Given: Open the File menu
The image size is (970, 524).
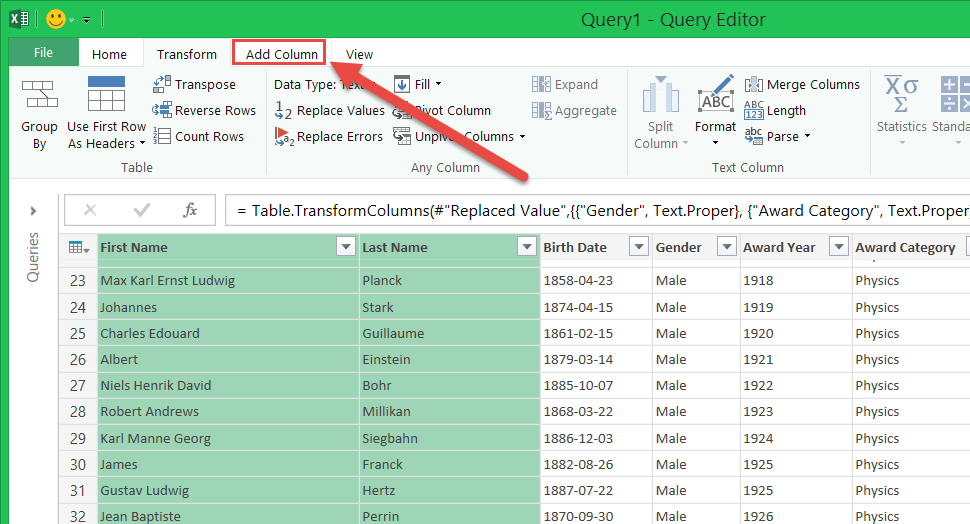Looking at the screenshot, I should [x=43, y=53].
